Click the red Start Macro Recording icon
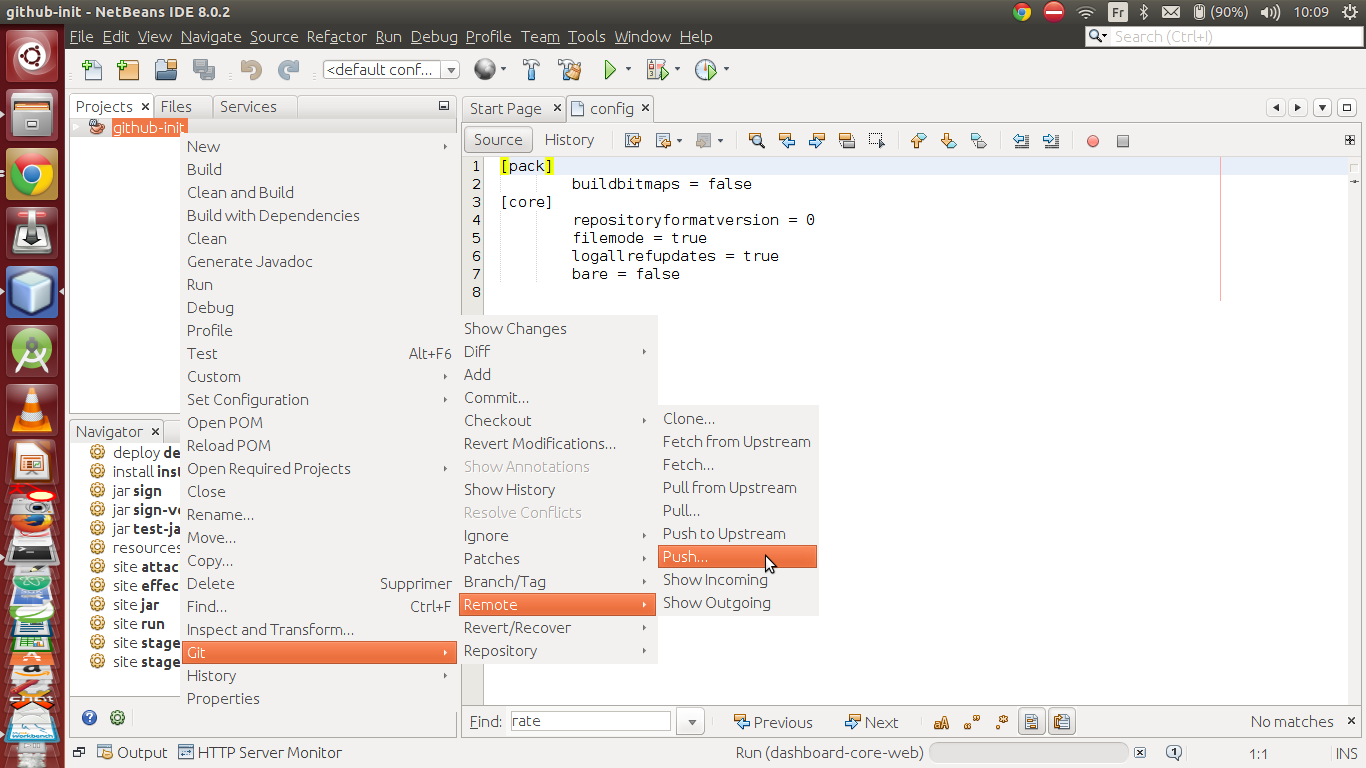Viewport: 1366px width, 768px height. 1093,141
